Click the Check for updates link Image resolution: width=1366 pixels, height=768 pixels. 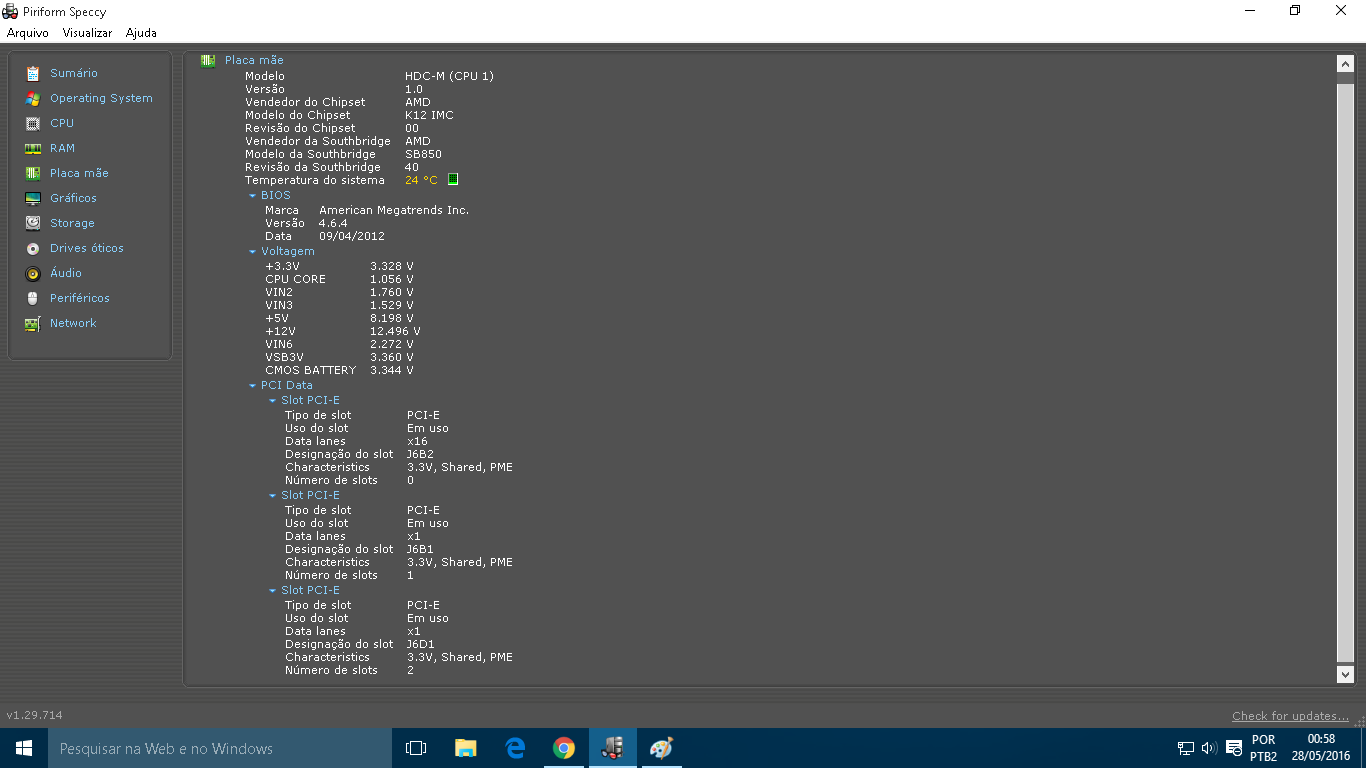coord(1290,716)
